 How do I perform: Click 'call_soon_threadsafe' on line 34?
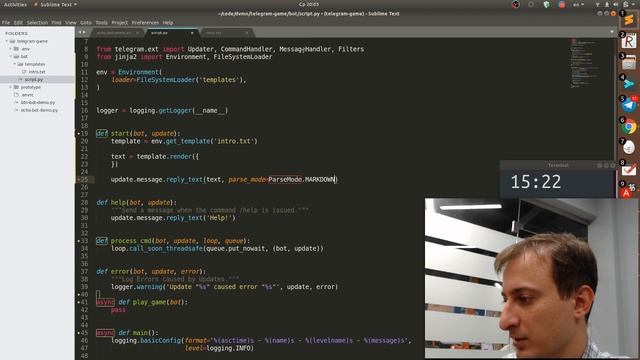tap(166, 249)
